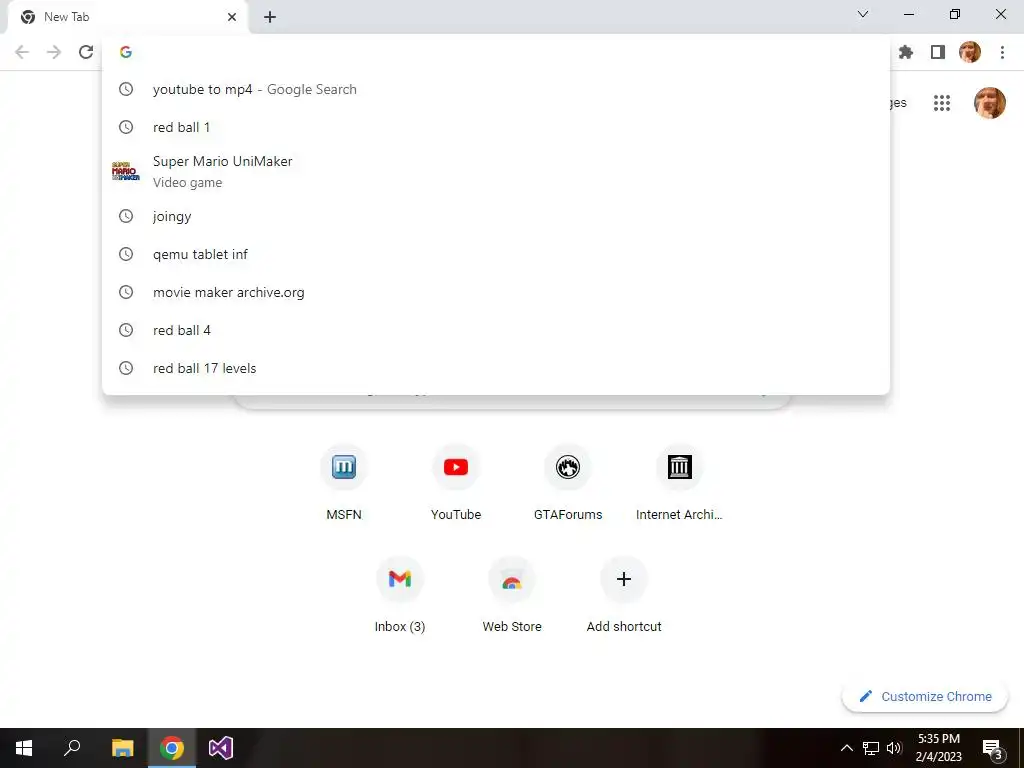The height and width of the screenshot is (768, 1024).
Task: Select suggestion 'red ball 17 levels'
Action: 496,368
